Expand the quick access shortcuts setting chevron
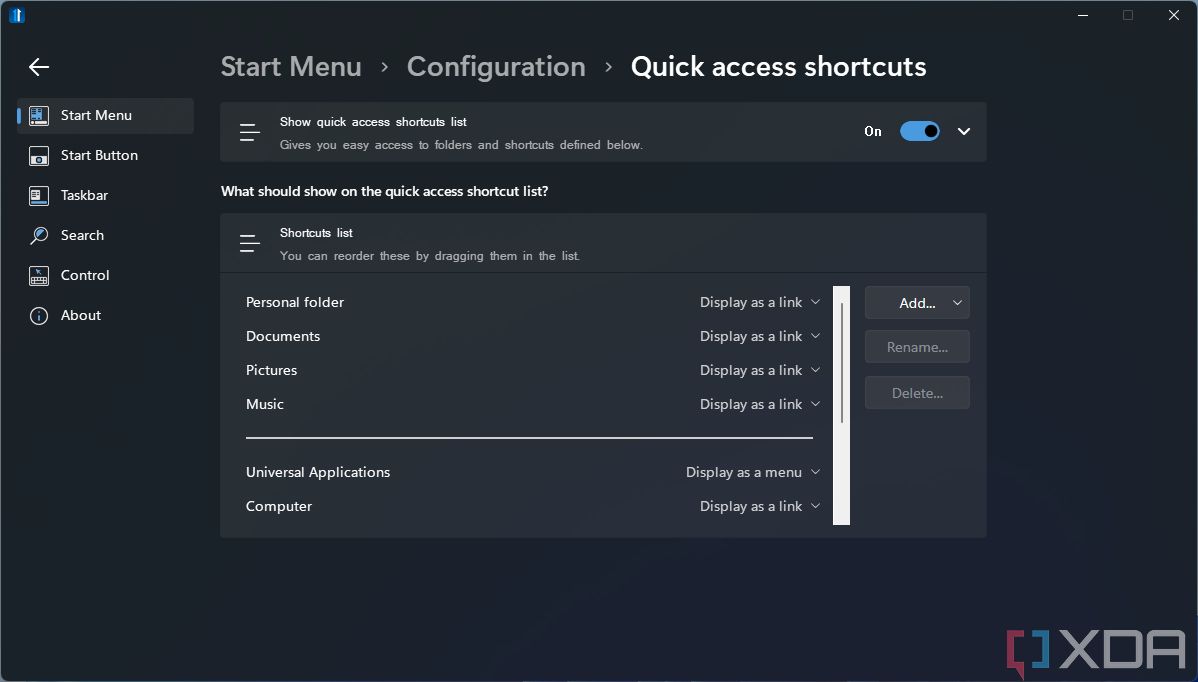 963,131
